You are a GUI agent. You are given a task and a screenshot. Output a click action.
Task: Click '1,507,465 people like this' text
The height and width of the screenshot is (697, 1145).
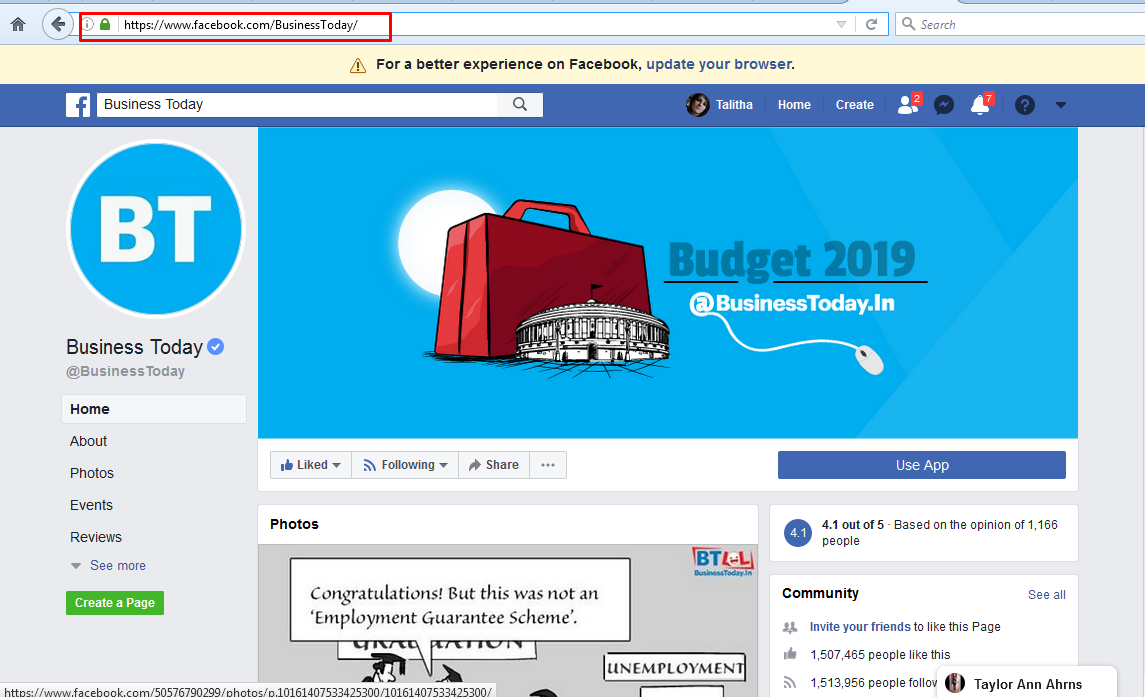880,655
